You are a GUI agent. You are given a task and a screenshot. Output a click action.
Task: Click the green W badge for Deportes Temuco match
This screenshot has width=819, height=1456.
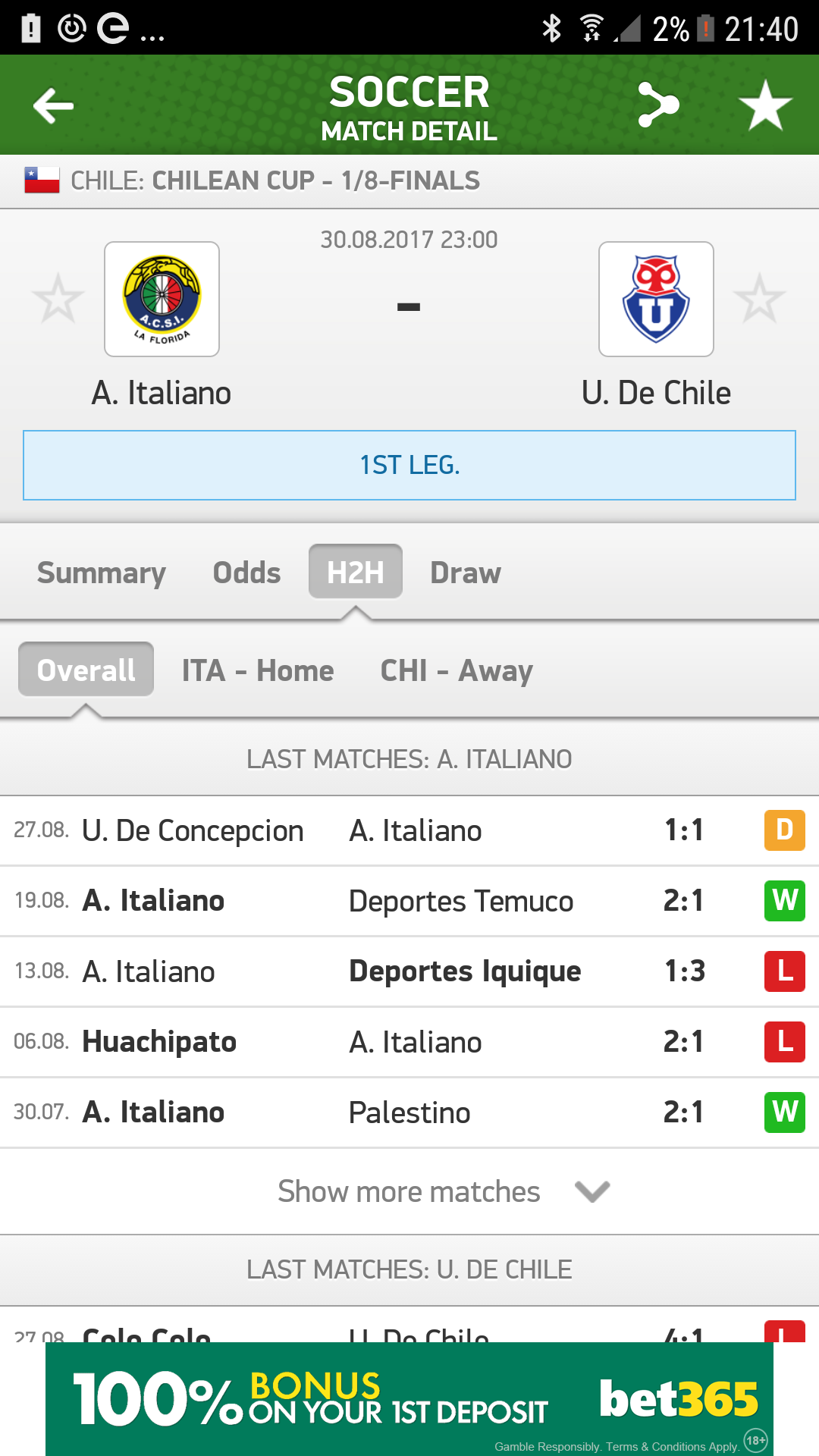(785, 901)
